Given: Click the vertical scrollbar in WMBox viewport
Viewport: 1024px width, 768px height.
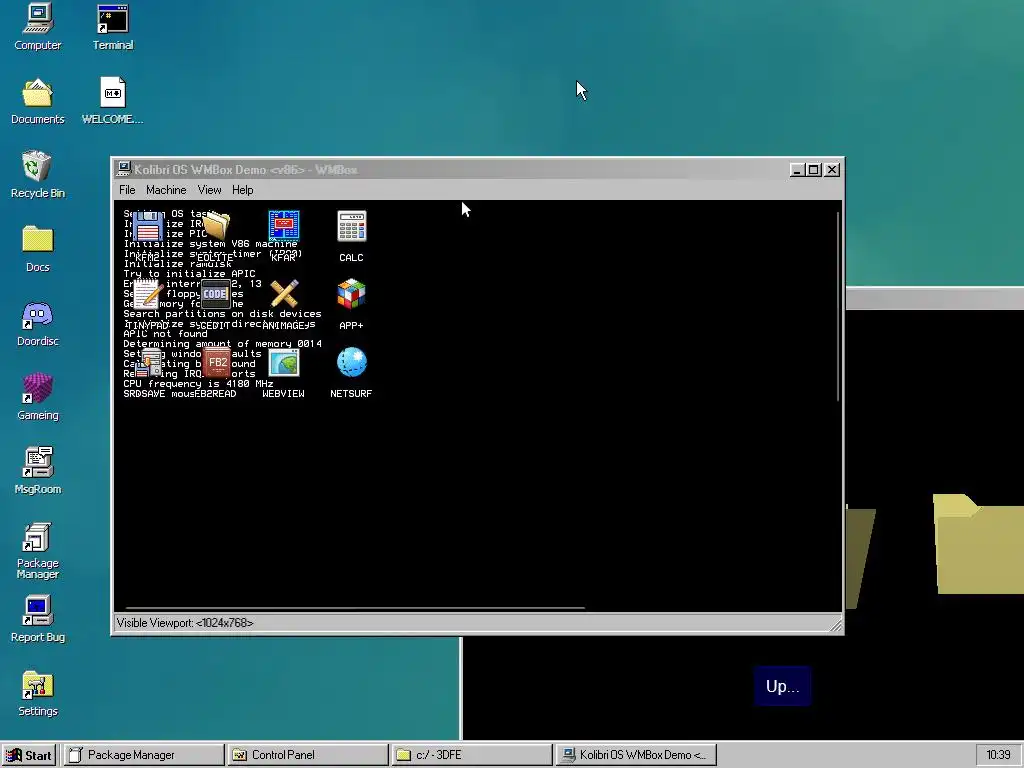Looking at the screenshot, I should [x=838, y=306].
